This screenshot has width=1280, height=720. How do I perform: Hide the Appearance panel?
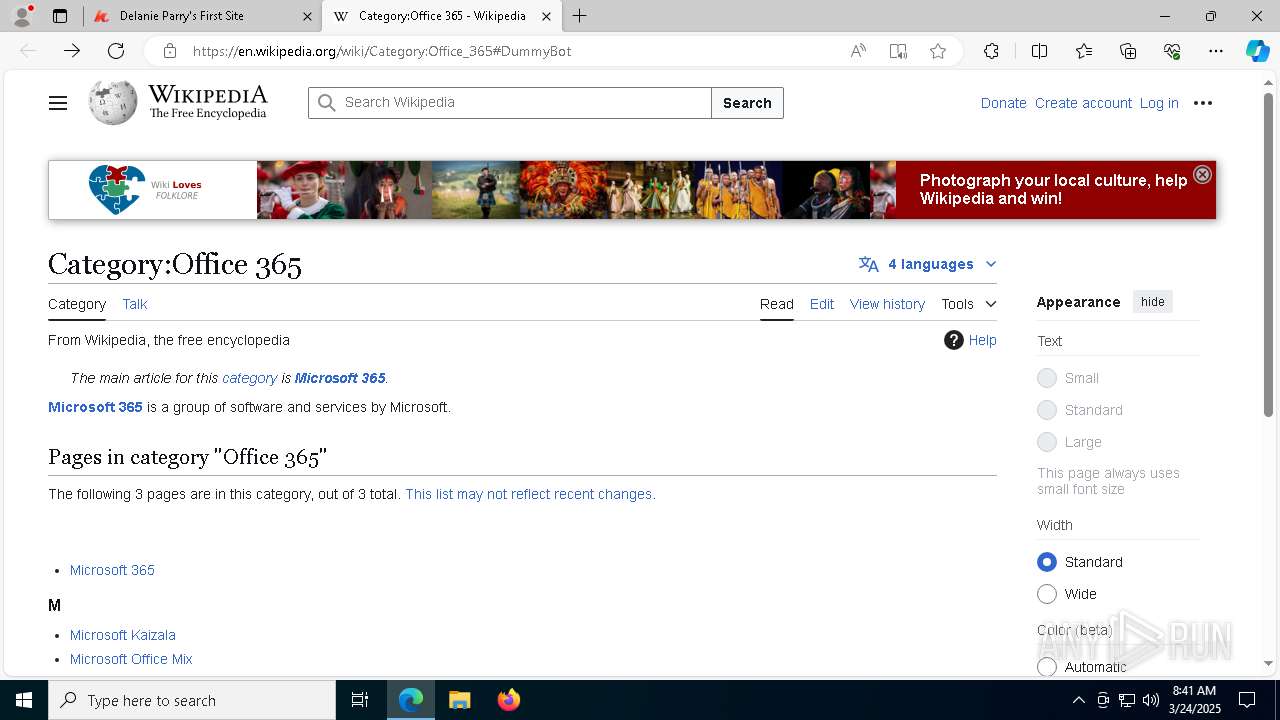(x=1153, y=302)
